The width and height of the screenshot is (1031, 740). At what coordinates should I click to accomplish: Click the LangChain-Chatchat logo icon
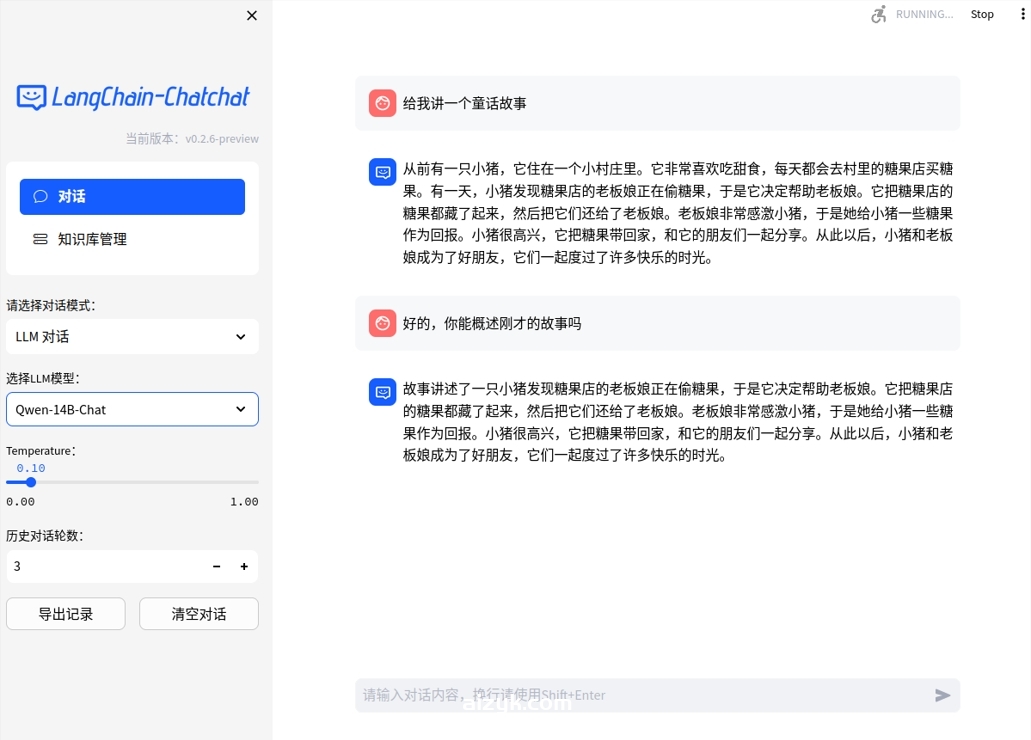[x=31, y=96]
